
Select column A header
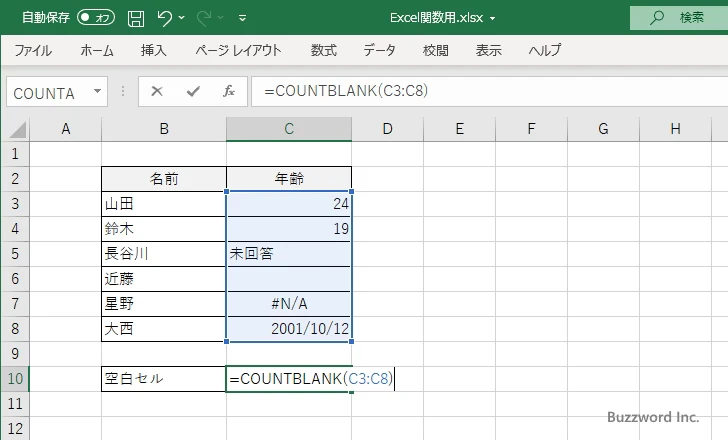[65, 129]
